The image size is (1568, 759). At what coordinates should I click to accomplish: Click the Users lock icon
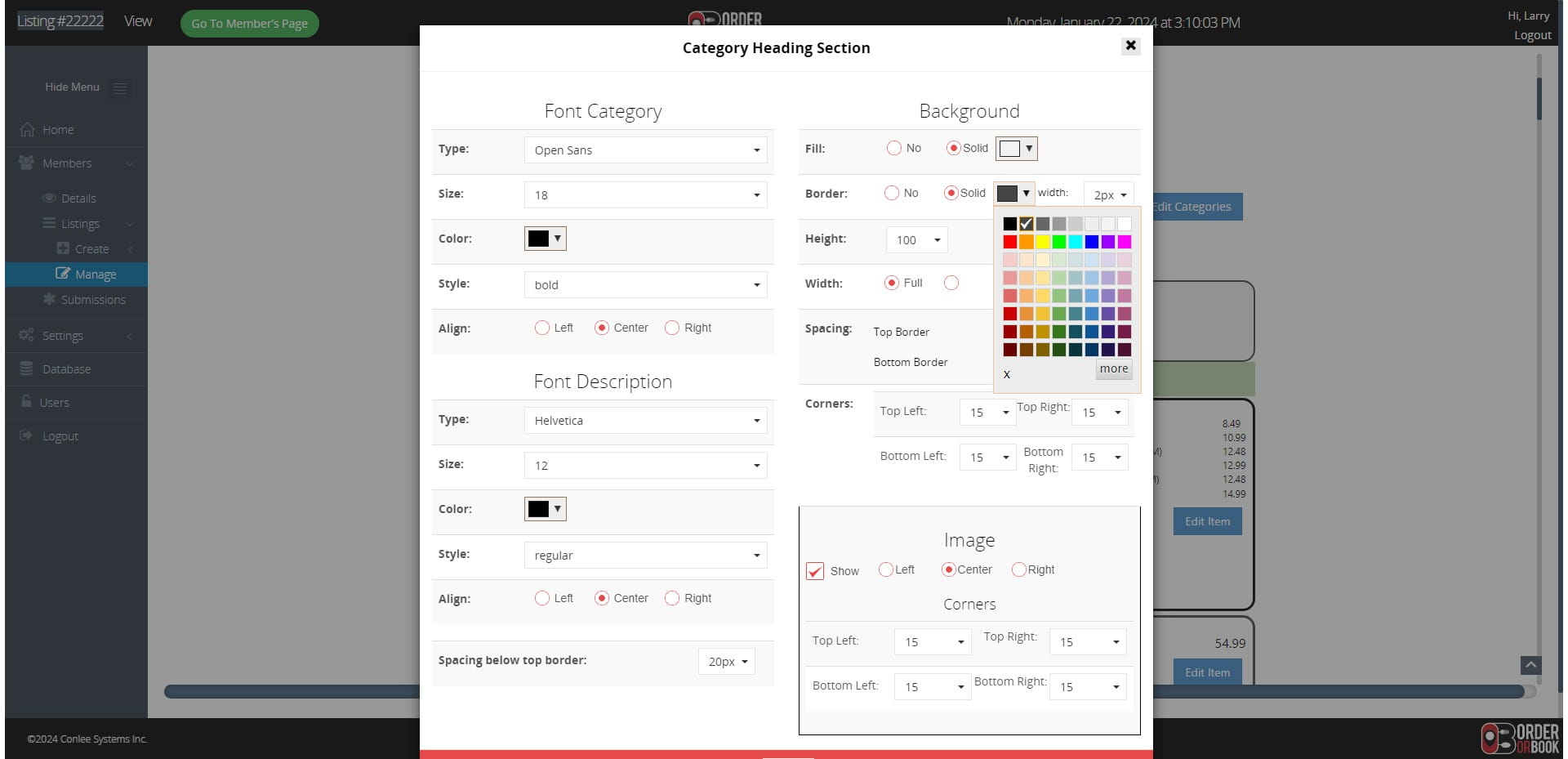point(26,402)
